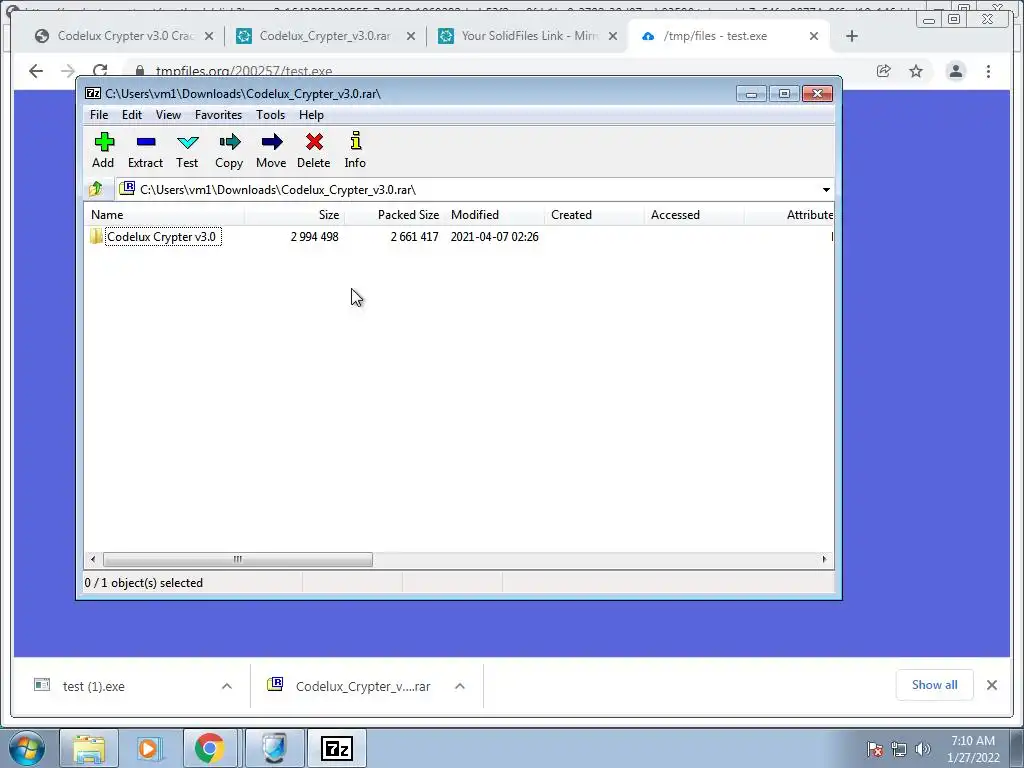Open the View menu
The width and height of the screenshot is (1024, 768).
[168, 115]
